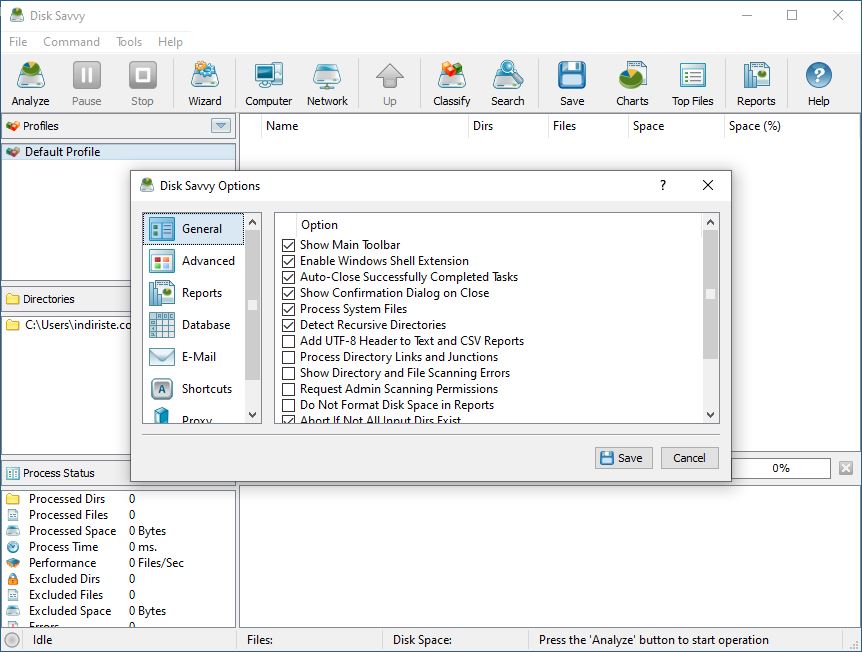Screen dimensions: 862x652
Task: Click the progress bar cancel X icon
Action: point(846,468)
